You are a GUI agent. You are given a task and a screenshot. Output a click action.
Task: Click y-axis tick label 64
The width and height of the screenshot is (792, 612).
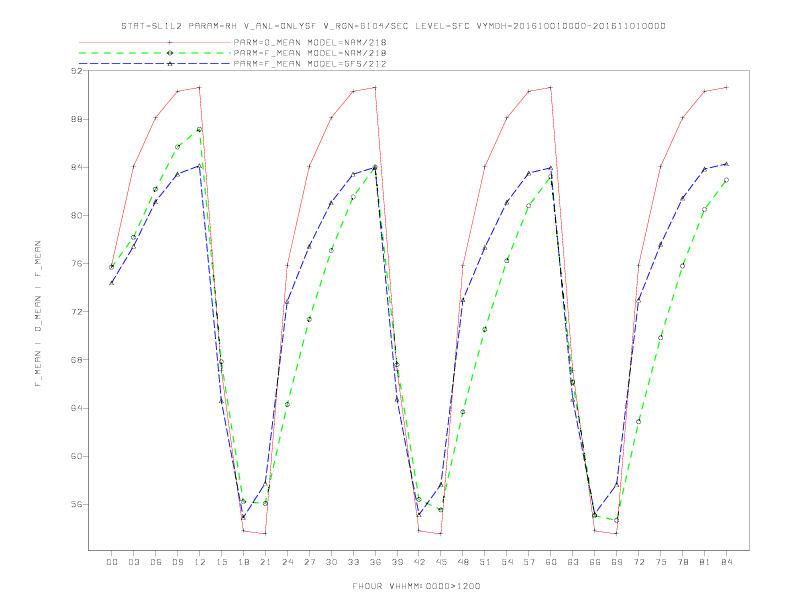coord(76,408)
